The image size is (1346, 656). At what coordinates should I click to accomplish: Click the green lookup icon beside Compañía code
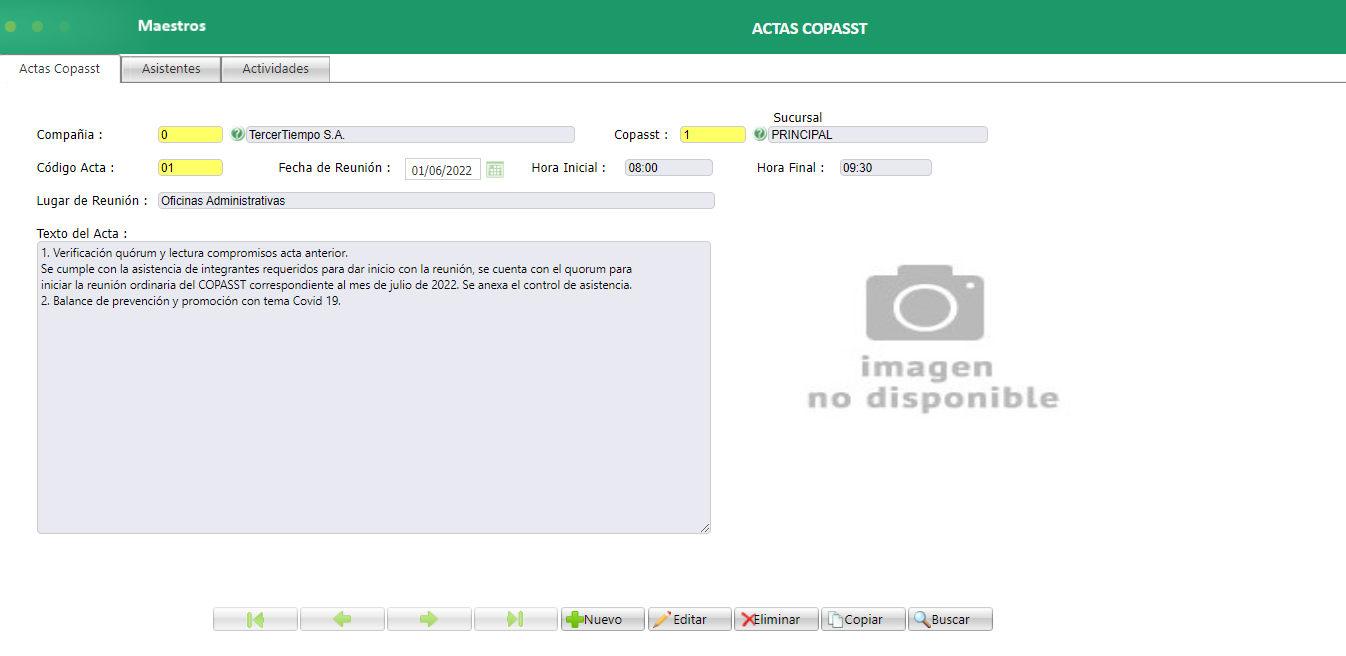237,133
